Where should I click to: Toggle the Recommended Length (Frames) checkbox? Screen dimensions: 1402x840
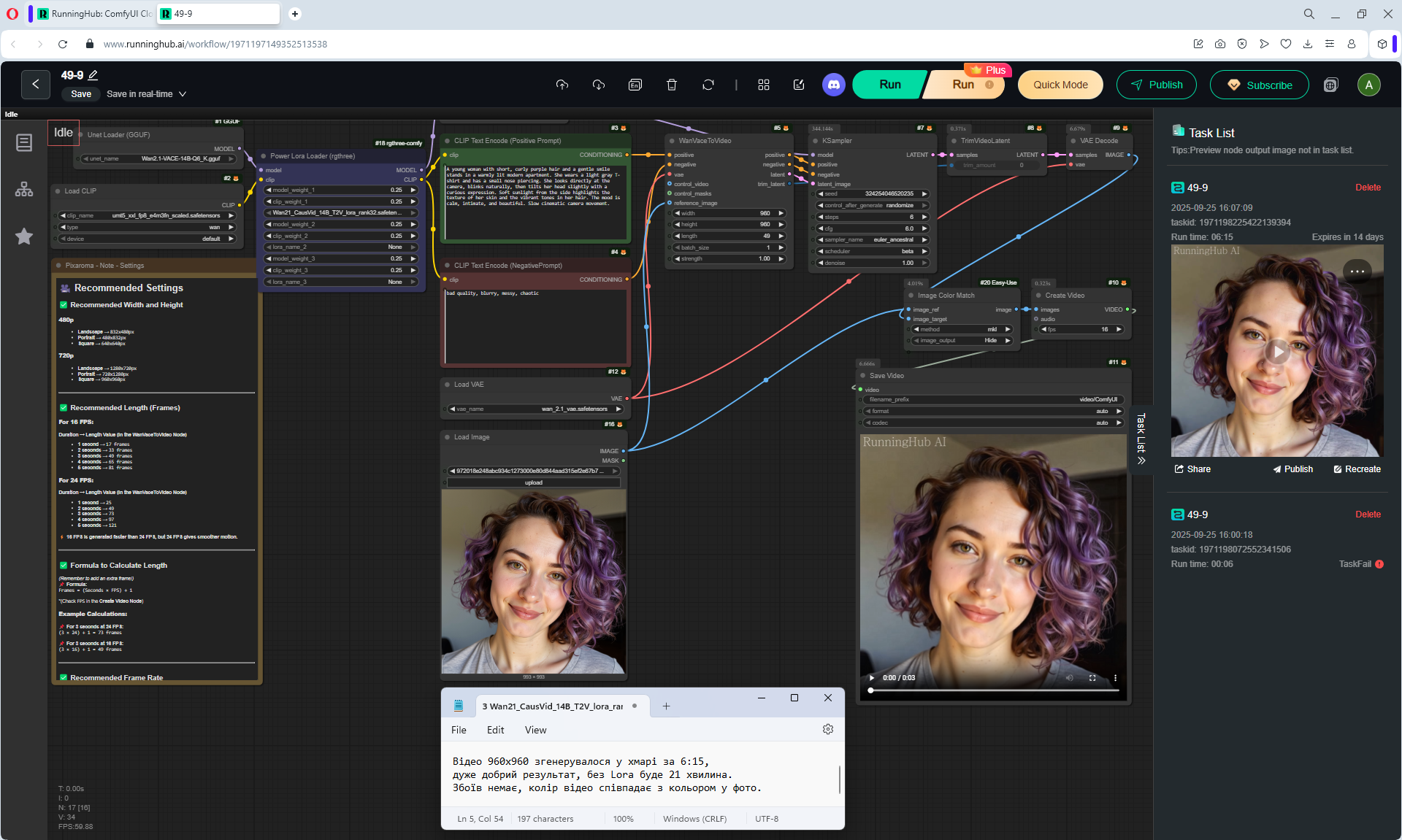(64, 408)
